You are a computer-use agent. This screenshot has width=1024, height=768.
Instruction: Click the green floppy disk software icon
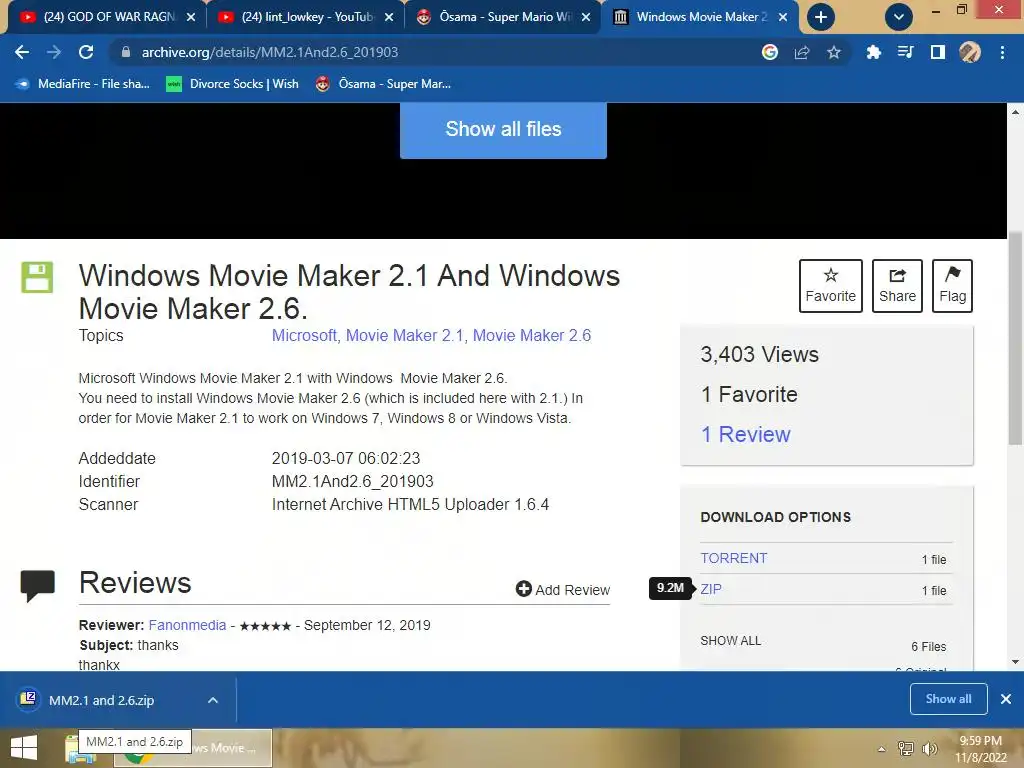pyautogui.click(x=37, y=278)
